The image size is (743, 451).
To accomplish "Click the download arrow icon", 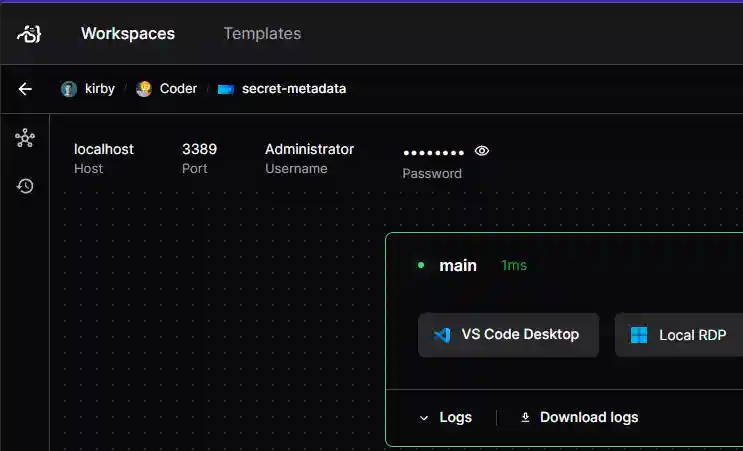I will click(525, 417).
